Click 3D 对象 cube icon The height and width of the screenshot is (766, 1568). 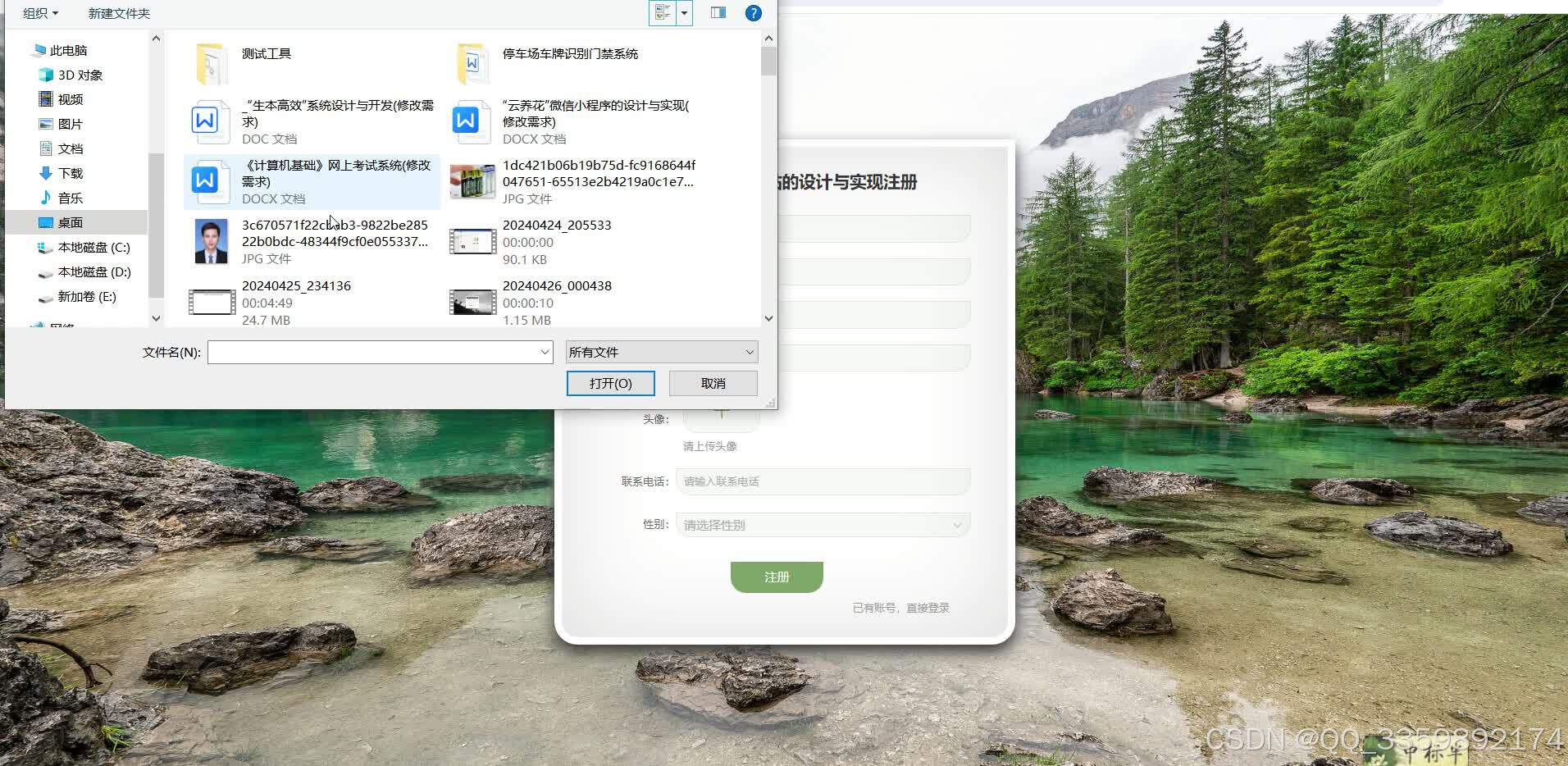(x=46, y=75)
